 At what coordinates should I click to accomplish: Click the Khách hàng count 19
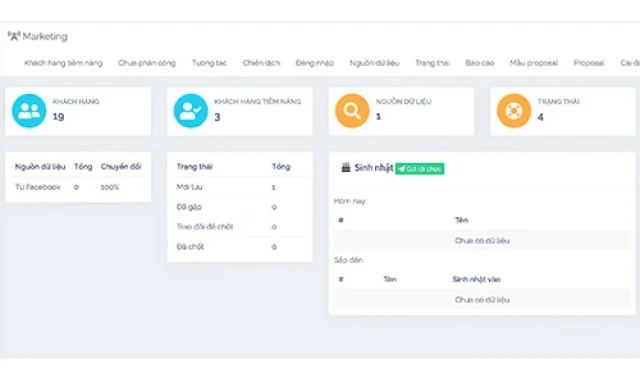58,116
